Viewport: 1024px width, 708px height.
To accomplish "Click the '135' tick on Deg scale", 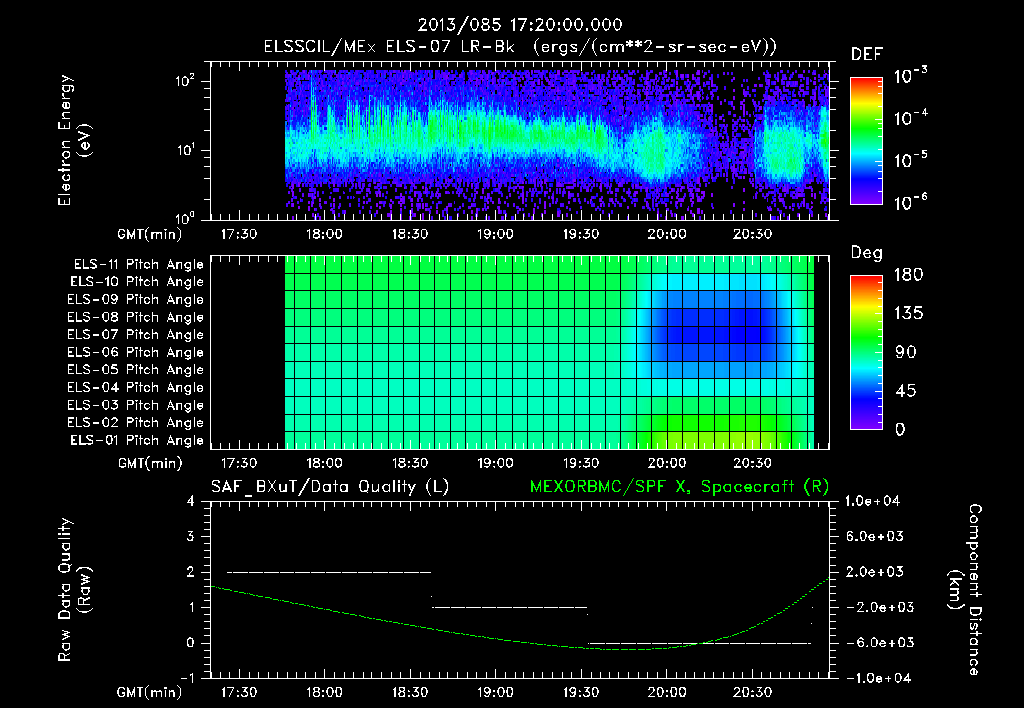I will (x=908, y=314).
